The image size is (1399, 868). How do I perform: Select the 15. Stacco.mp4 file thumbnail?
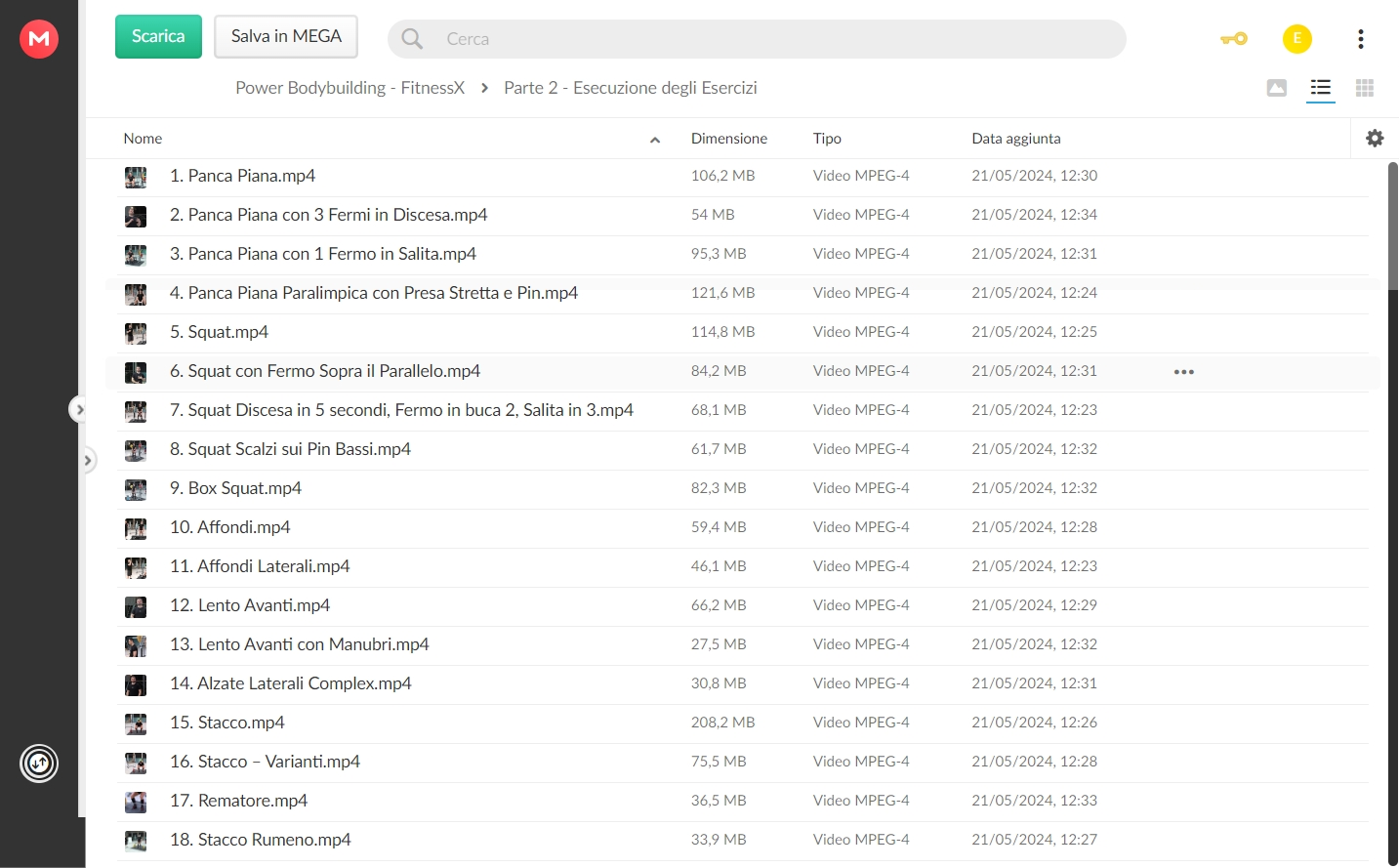[136, 723]
